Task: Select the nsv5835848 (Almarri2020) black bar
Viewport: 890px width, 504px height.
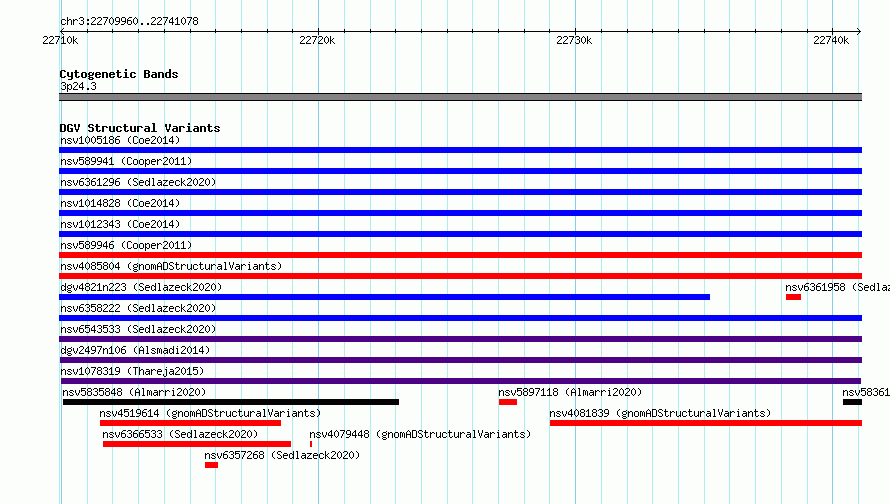Action: click(x=231, y=402)
